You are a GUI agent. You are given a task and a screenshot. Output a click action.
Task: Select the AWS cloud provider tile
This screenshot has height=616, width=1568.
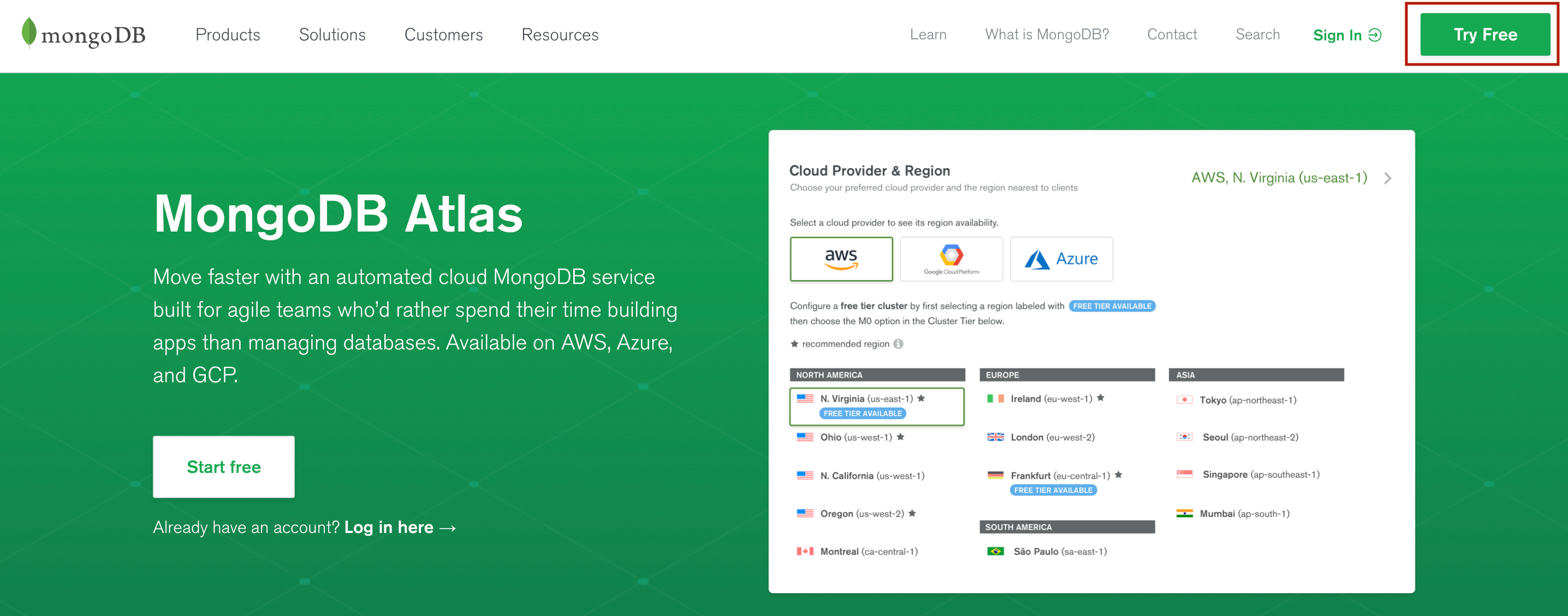(841, 259)
